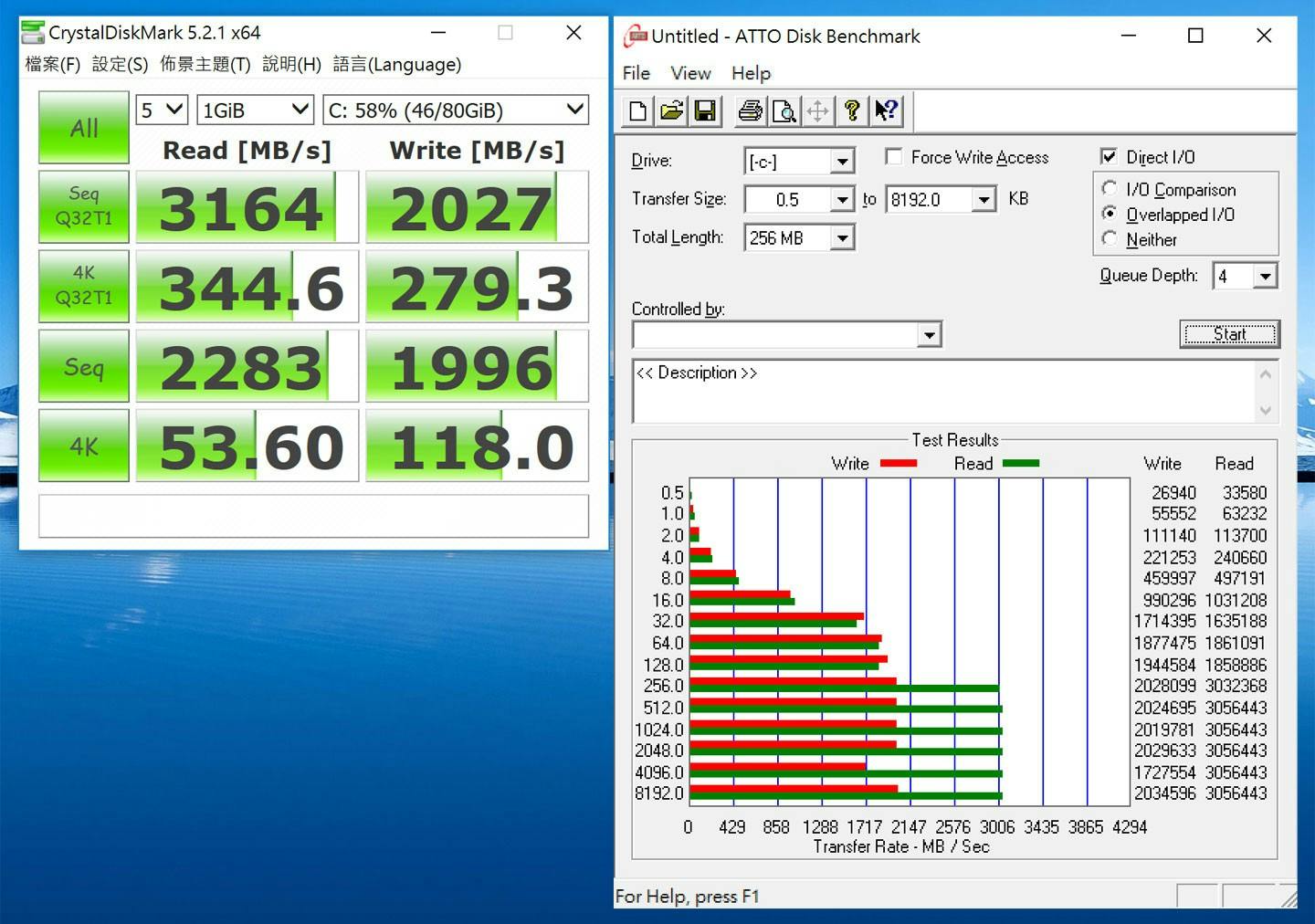Open the View menu in ATTO

pos(689,73)
